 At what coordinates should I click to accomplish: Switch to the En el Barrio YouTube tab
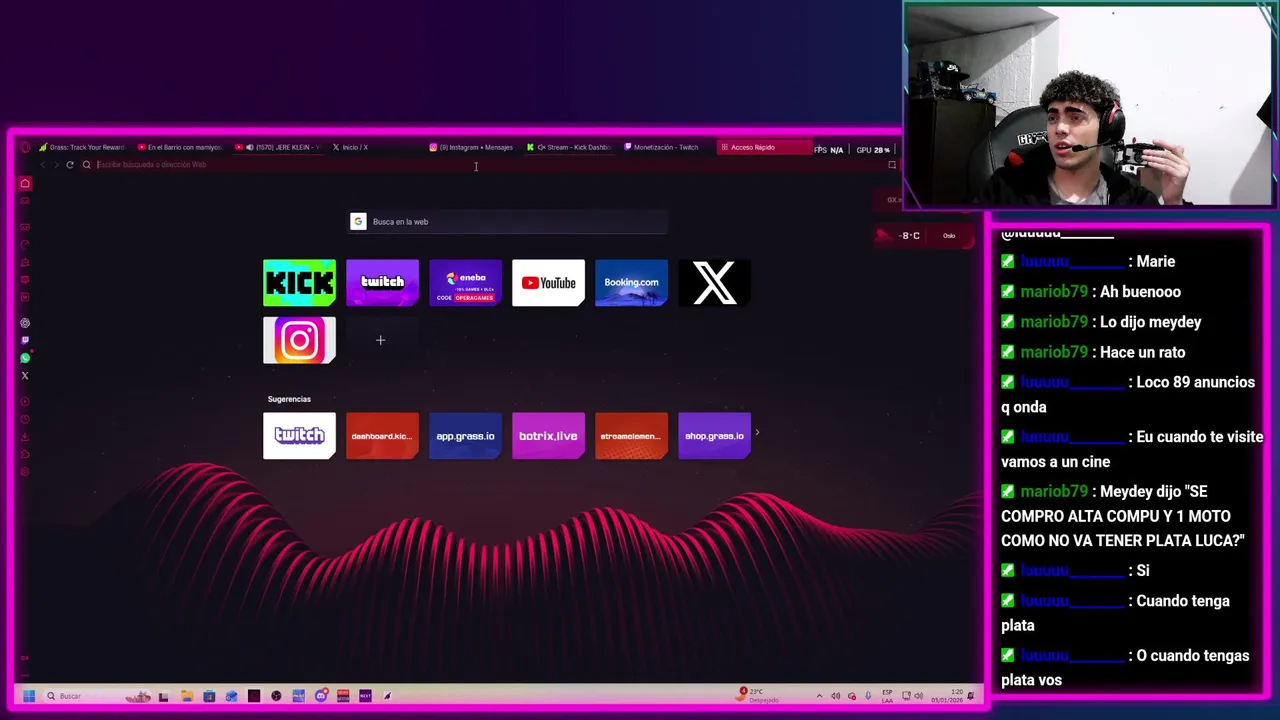(180, 147)
